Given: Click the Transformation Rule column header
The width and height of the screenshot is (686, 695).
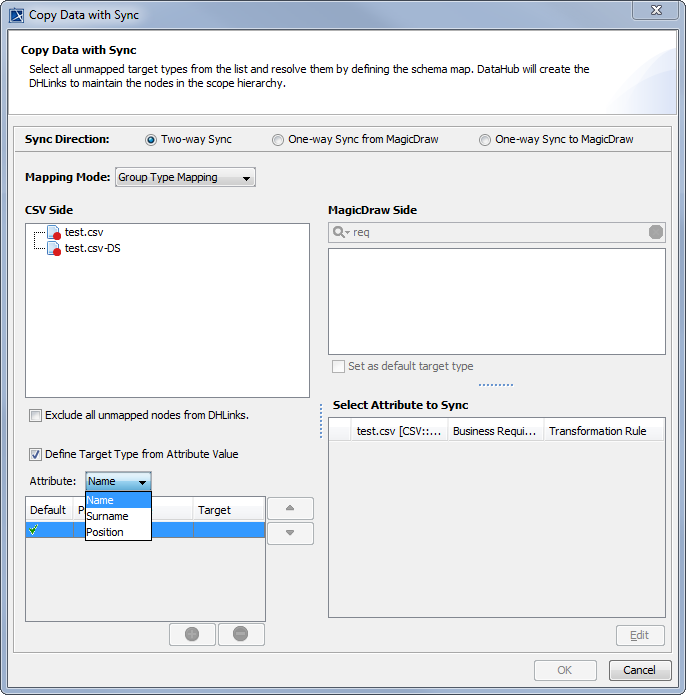Looking at the screenshot, I should (x=604, y=431).
